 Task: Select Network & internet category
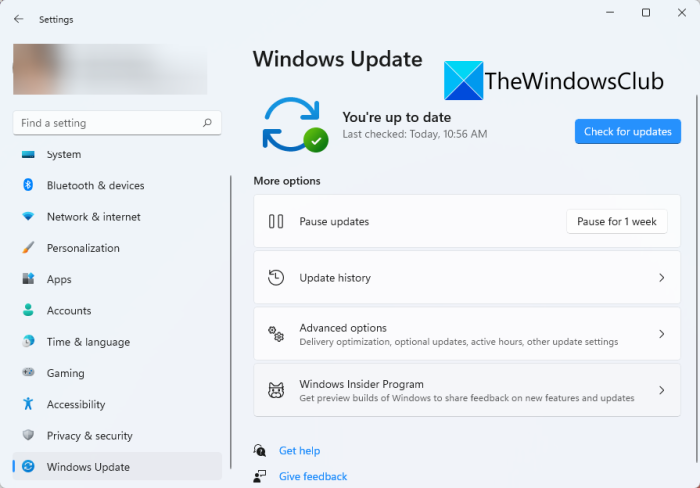click(x=117, y=217)
